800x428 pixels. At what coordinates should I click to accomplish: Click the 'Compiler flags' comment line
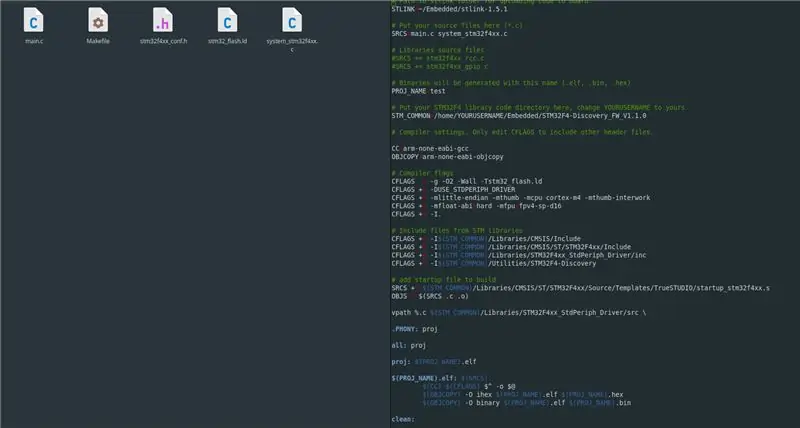click(x=422, y=173)
